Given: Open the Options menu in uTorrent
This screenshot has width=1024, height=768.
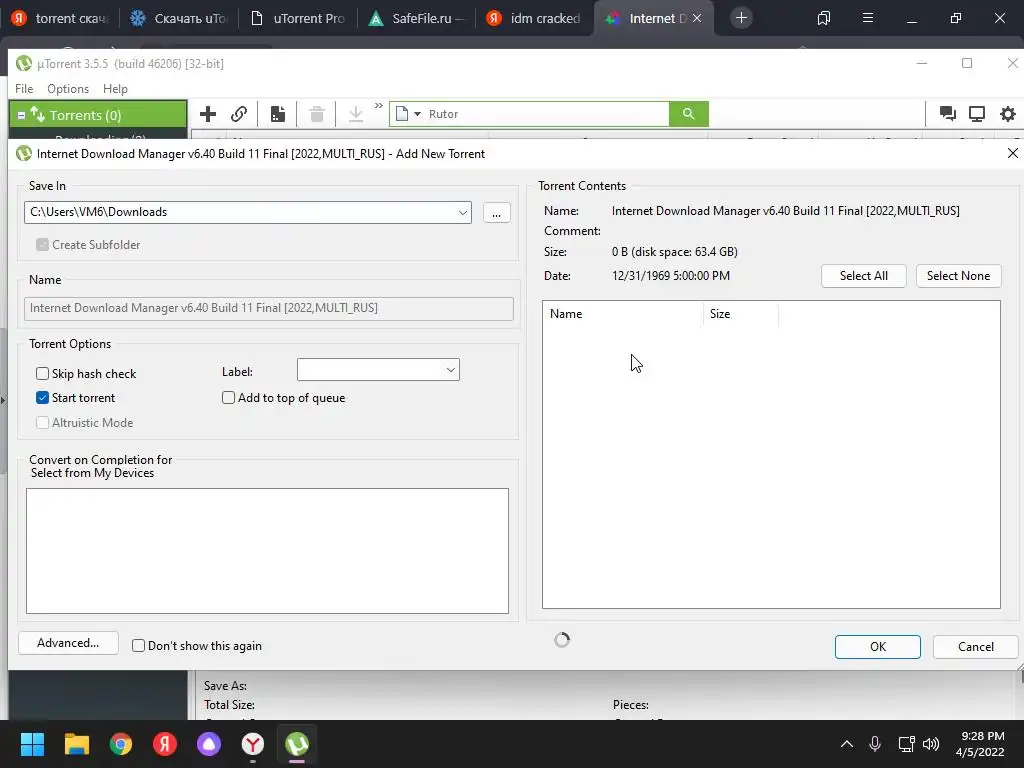Looking at the screenshot, I should 68,89.
